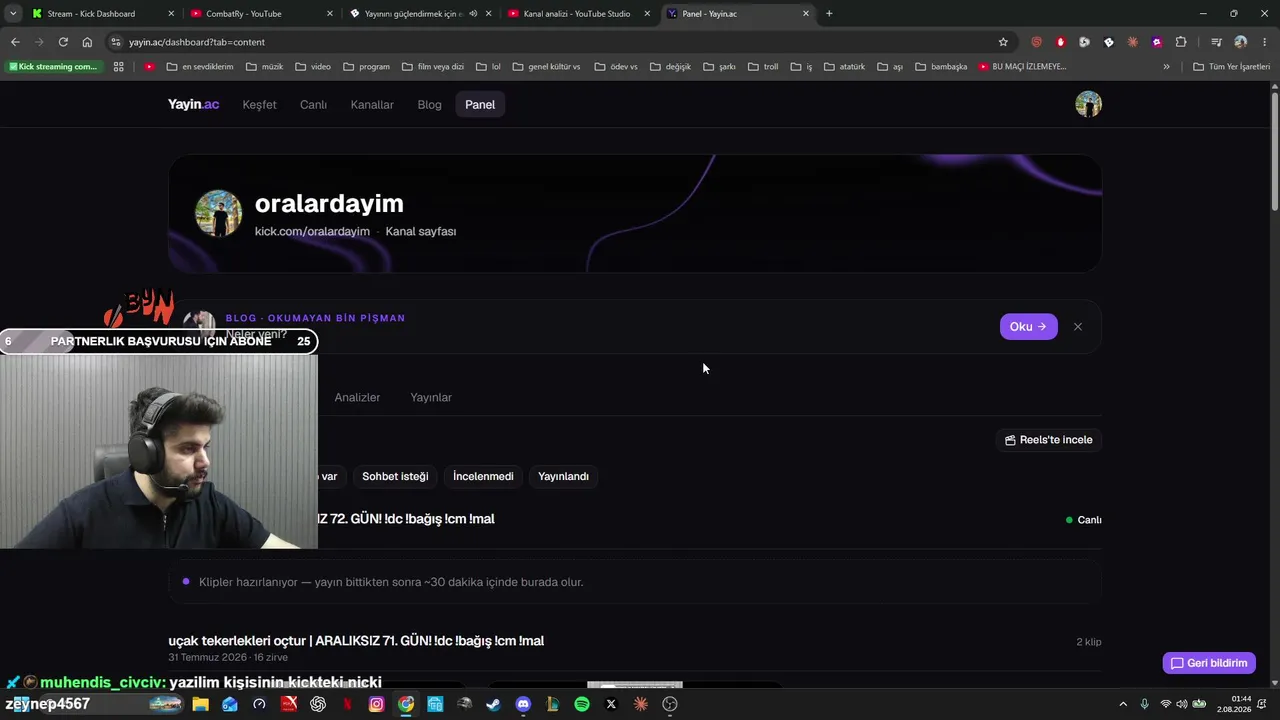Open the müzik bookmark folder
This screenshot has width=1280, height=720.
265,67
